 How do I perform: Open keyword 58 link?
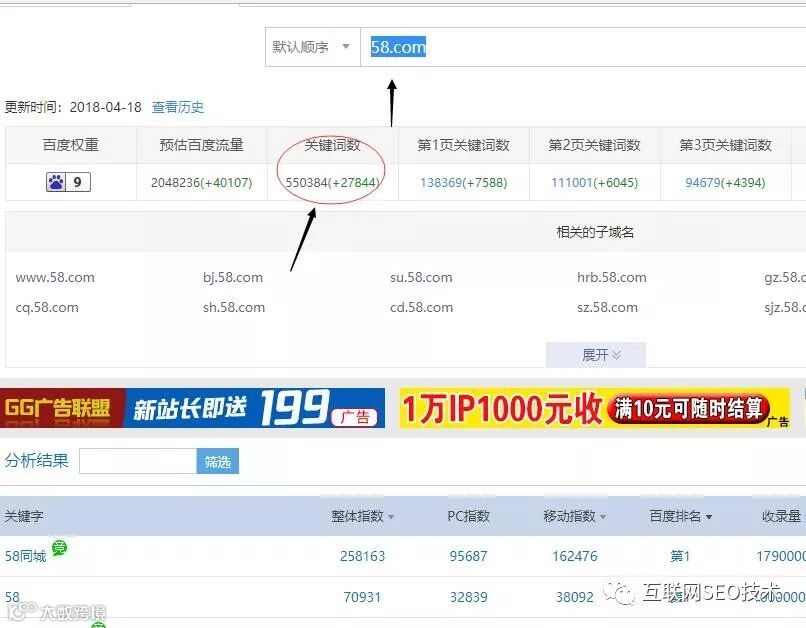12,597
